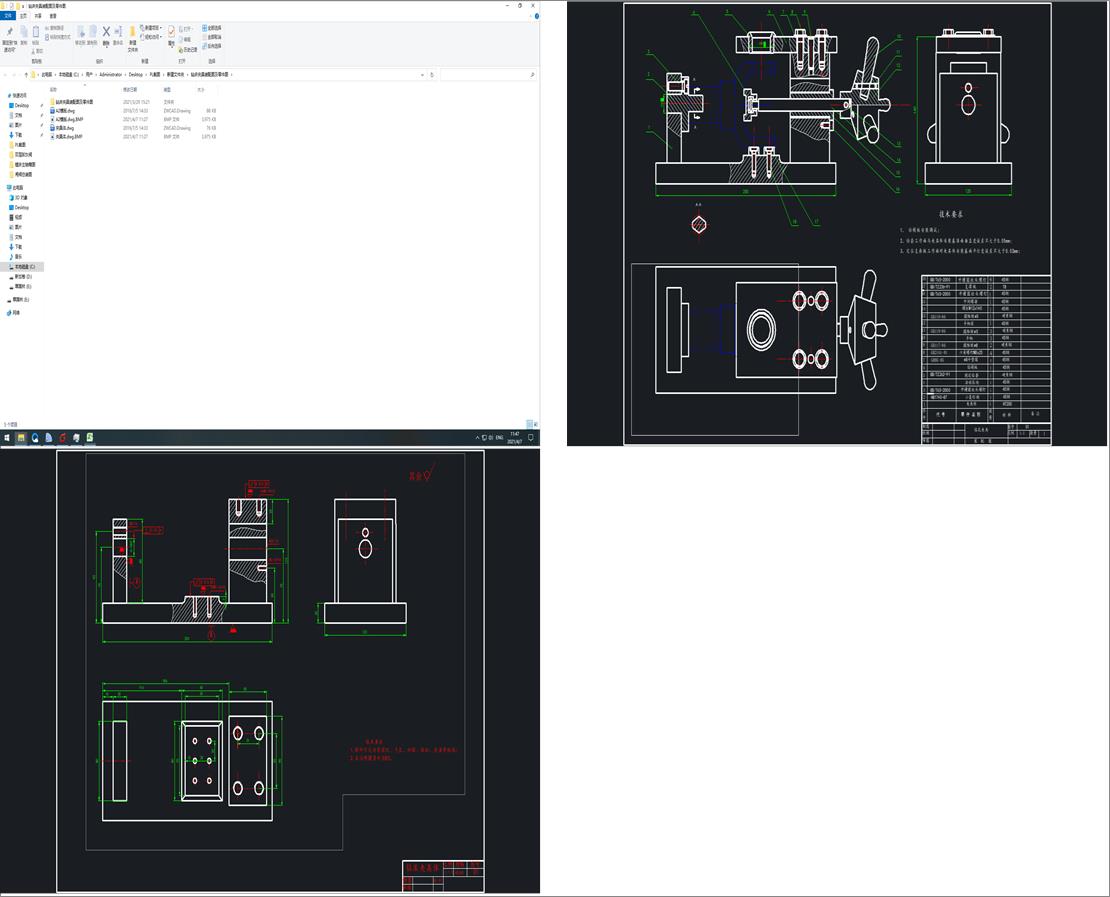1110x897 pixels.
Task: Switch to the View (查看) ribbon tab
Action: (x=53, y=16)
